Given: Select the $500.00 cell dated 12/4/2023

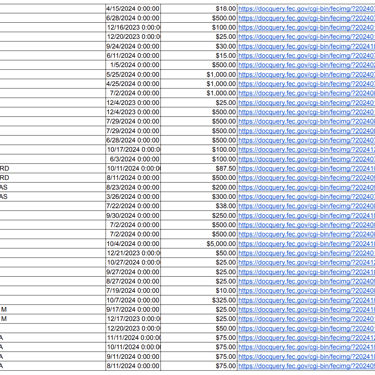Looking at the screenshot, I should tap(199, 112).
